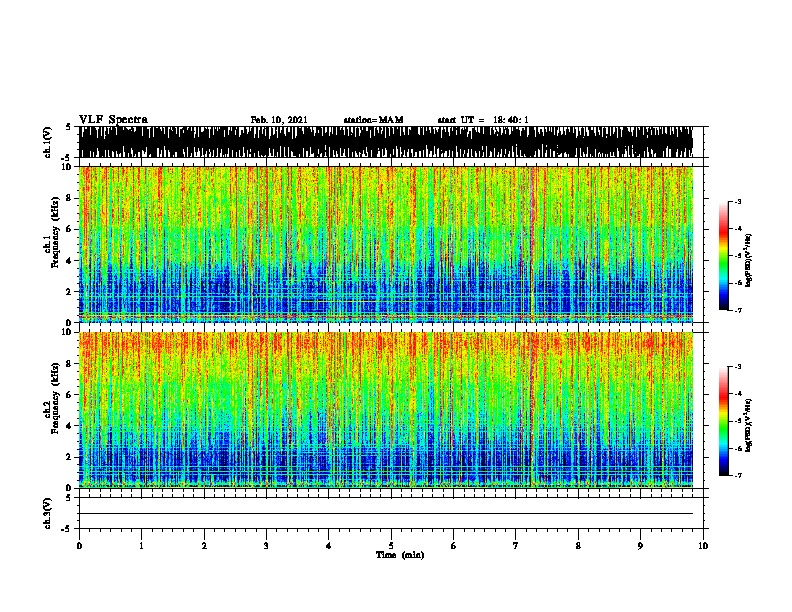This screenshot has width=792, height=612.
Task: Click the ch.1 "Frequency (kHz)" axis label
Action: (x=55, y=232)
